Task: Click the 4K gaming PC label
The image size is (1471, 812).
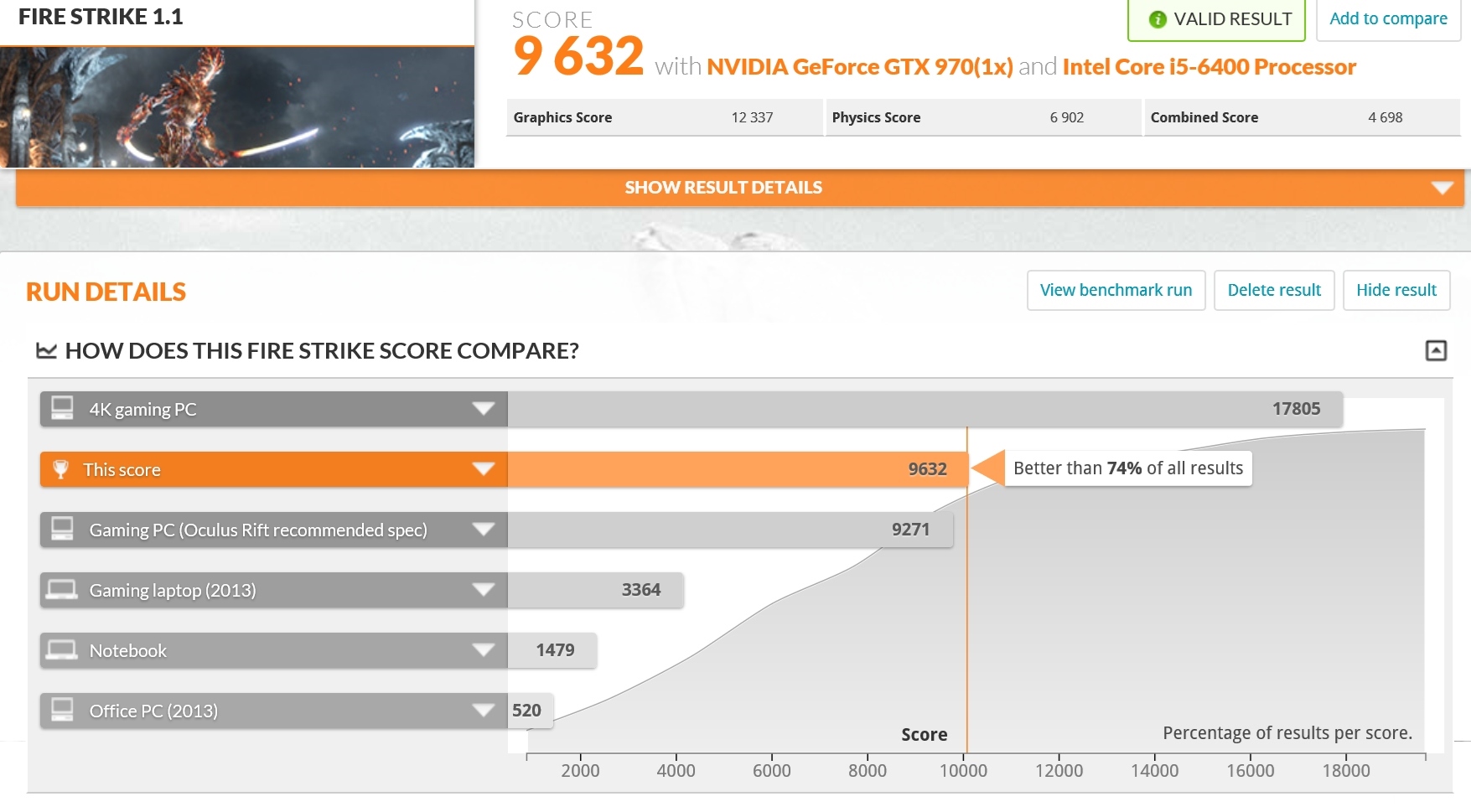Action: pos(142,410)
